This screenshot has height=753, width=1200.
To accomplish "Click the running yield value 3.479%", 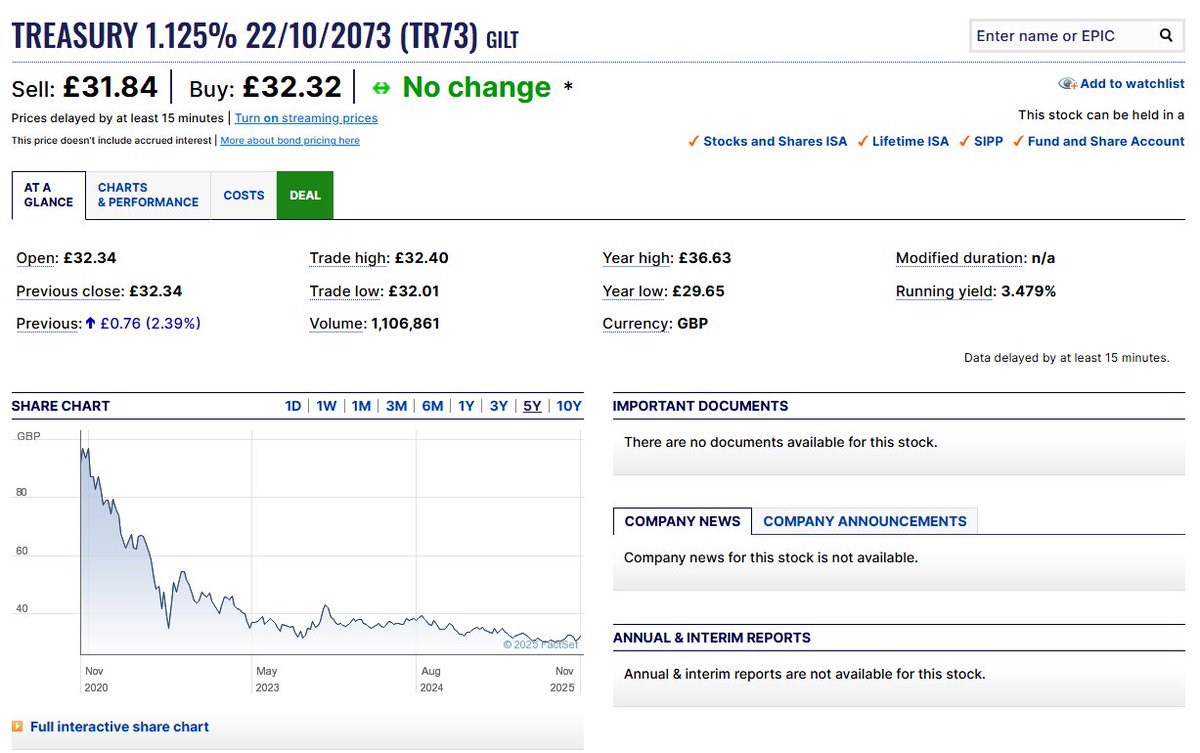I will (1028, 291).
